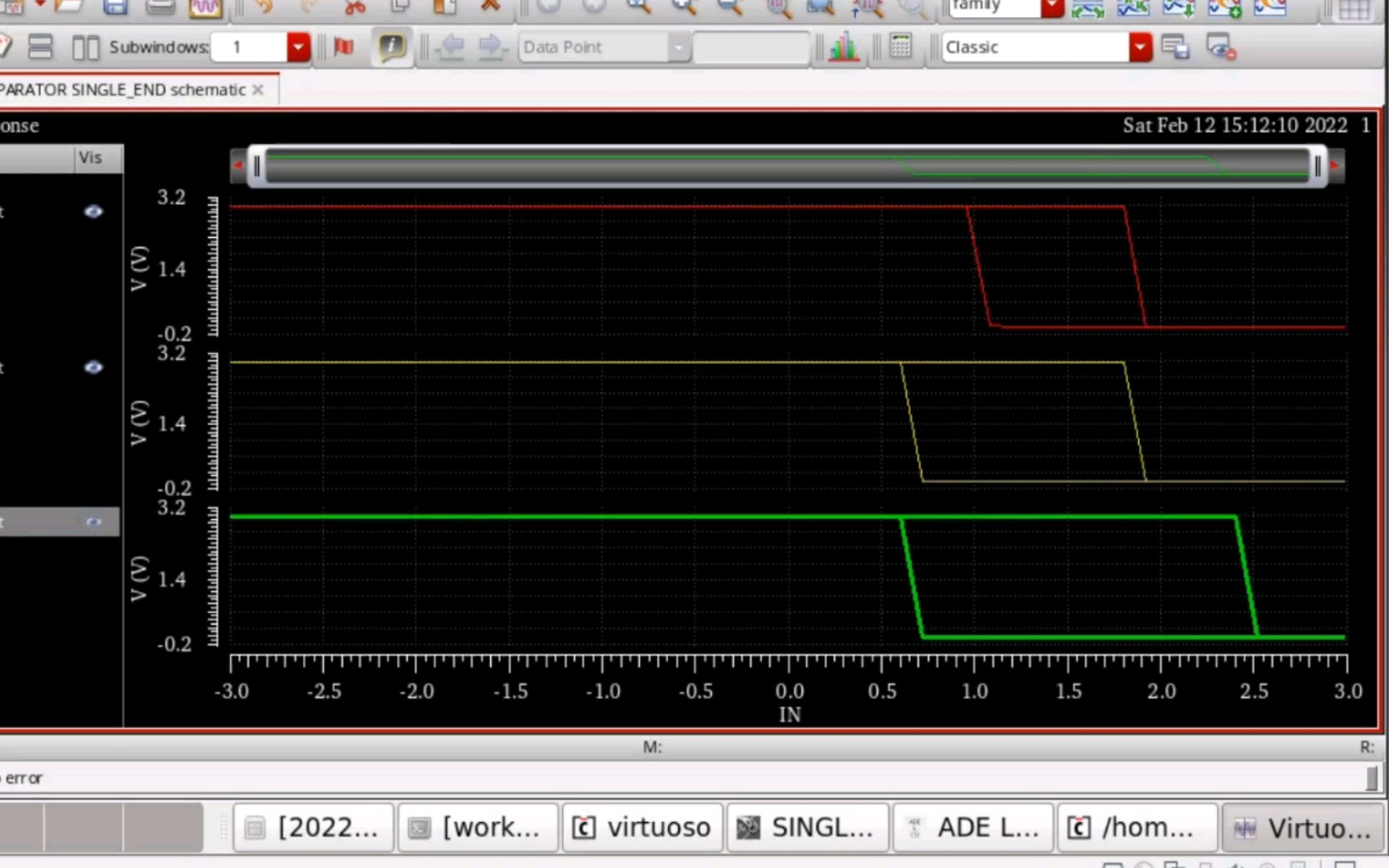
Task: Open the family dropdown arrow
Action: tap(1052, 7)
